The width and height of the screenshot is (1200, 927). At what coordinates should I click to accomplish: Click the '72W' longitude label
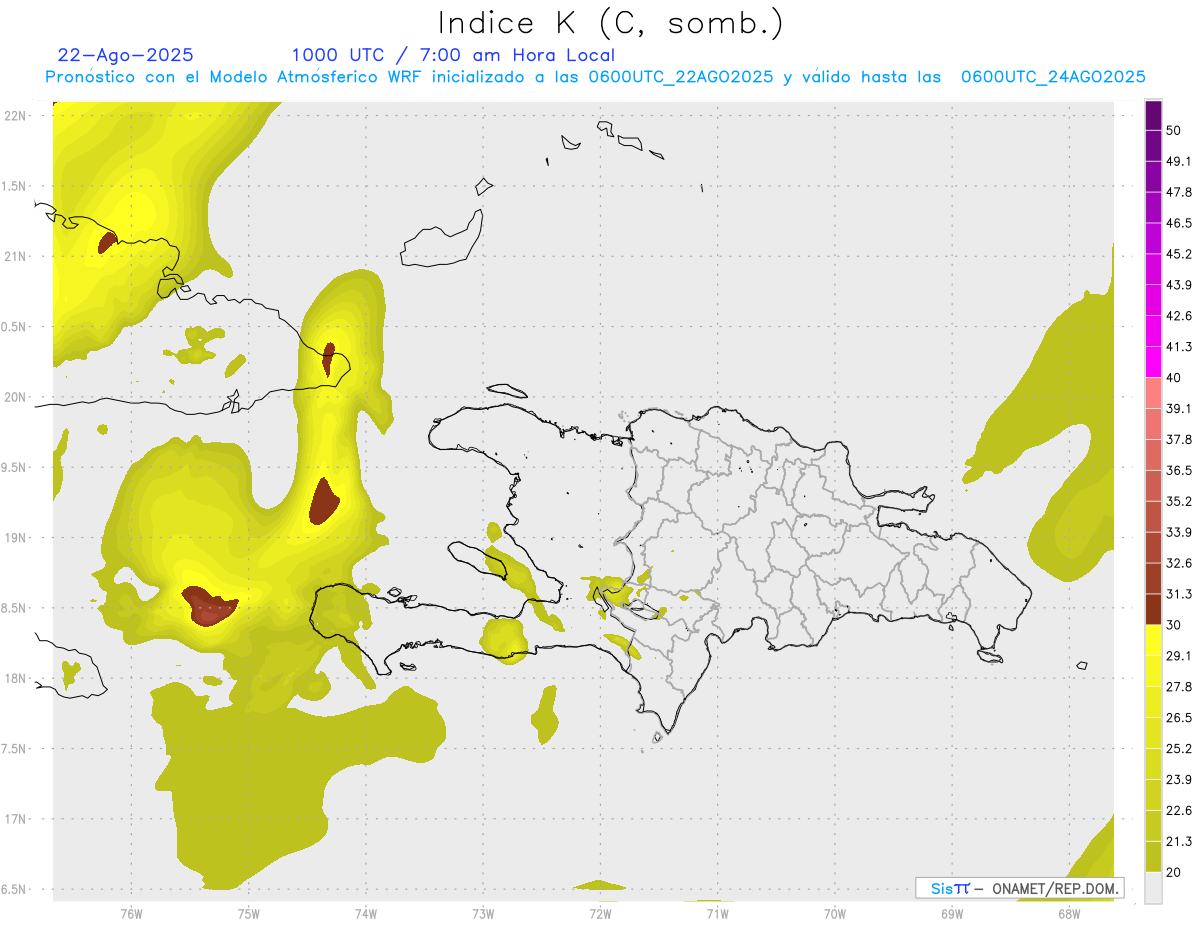pyautogui.click(x=600, y=914)
